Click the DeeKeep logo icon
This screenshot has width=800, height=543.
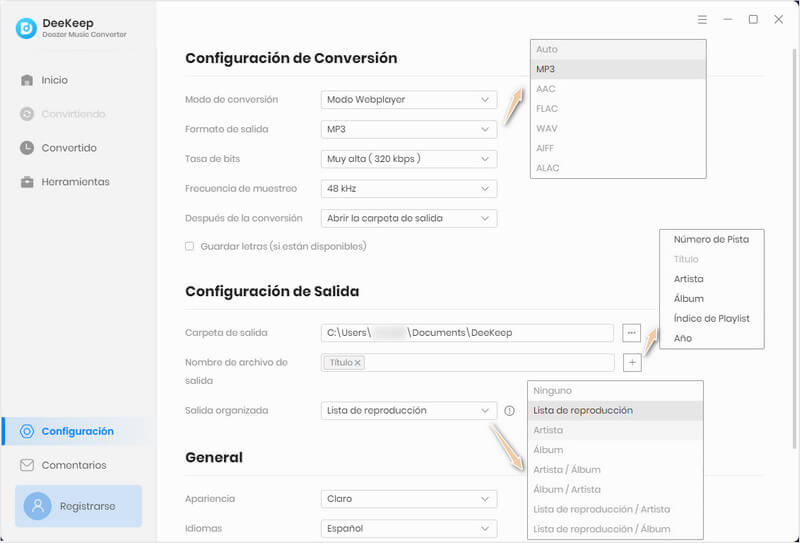26,29
